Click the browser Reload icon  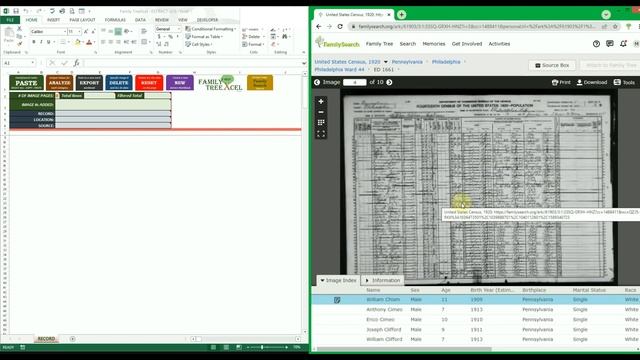pyautogui.click(x=340, y=27)
